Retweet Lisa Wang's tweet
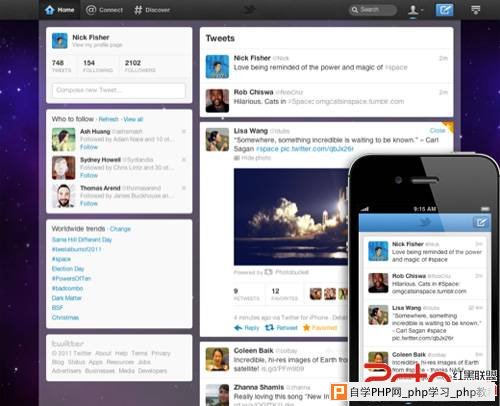 click(281, 328)
